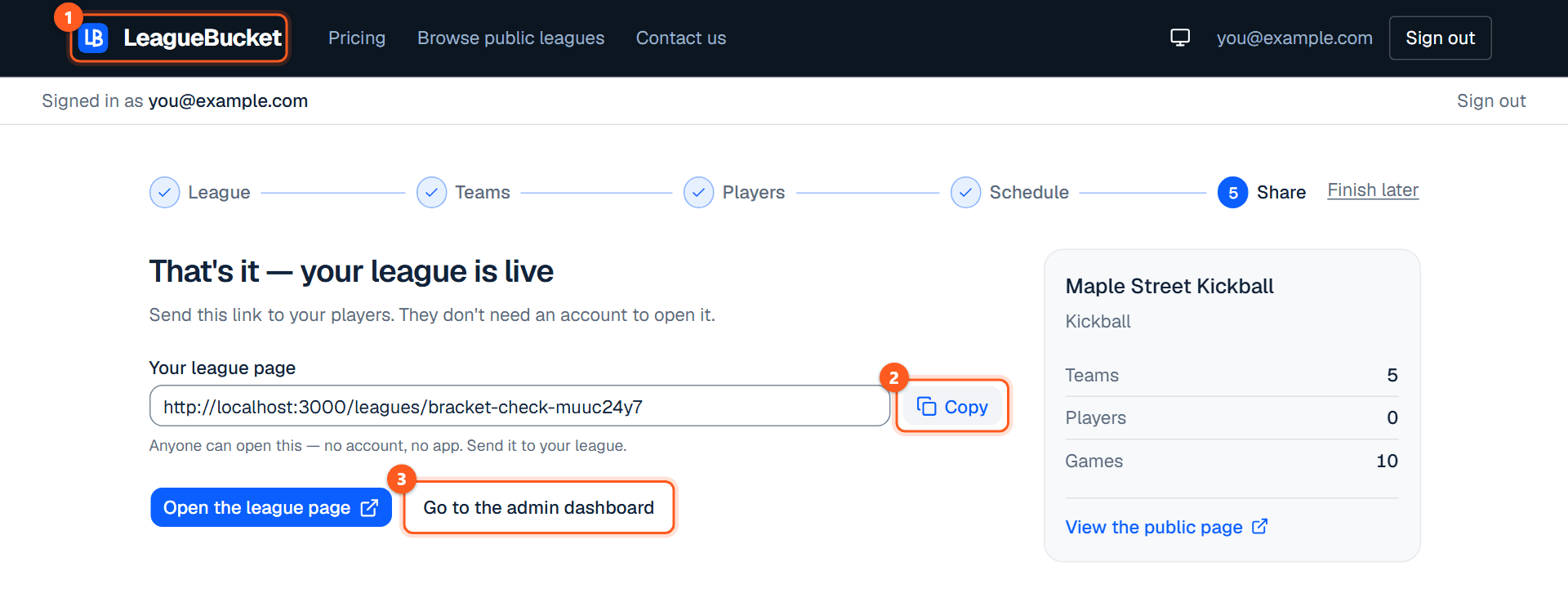This screenshot has height=602, width=1568.
Task: Open the Pricing nav item
Action: 357,38
